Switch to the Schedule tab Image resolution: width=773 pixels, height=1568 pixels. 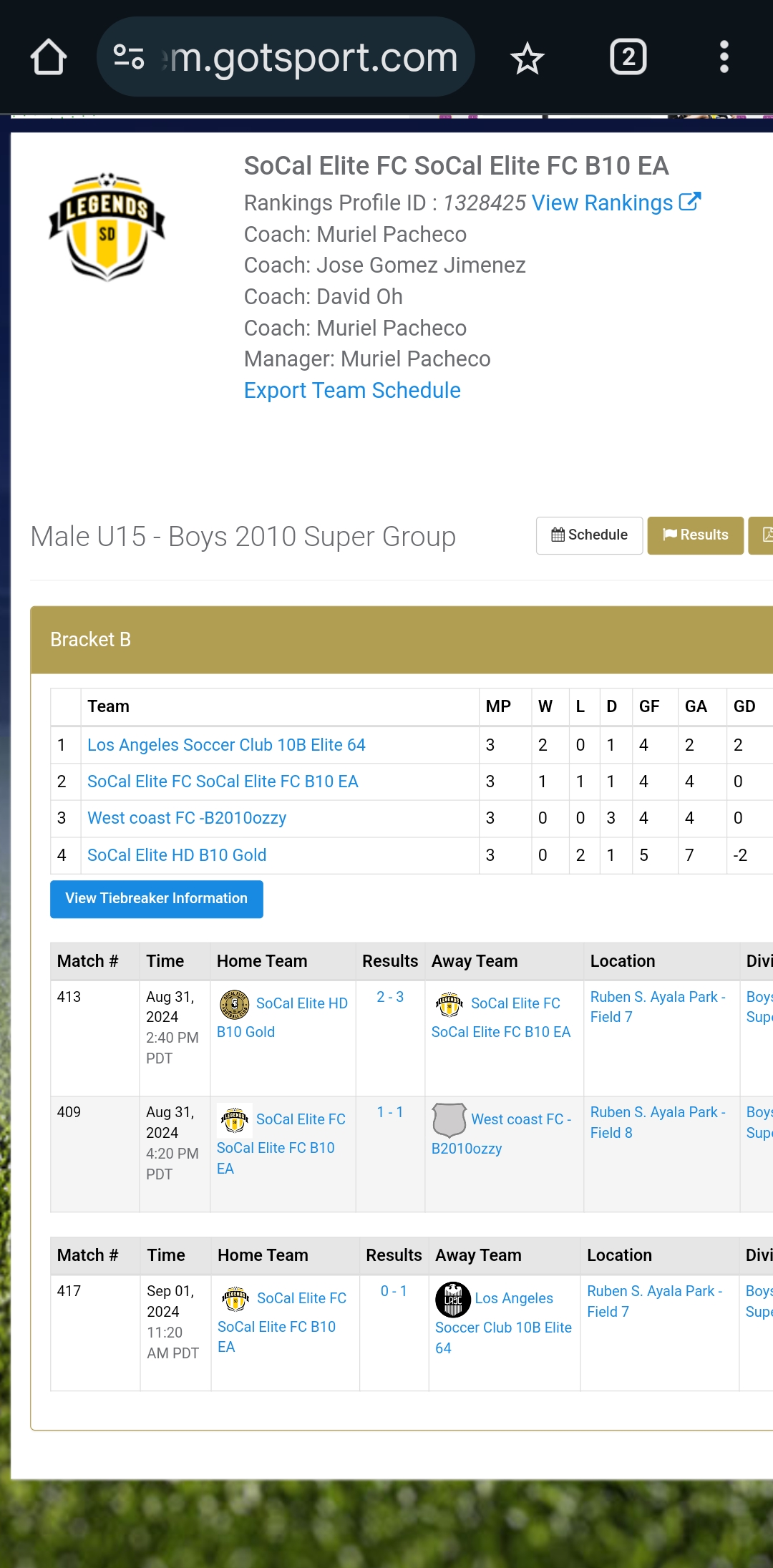click(589, 535)
